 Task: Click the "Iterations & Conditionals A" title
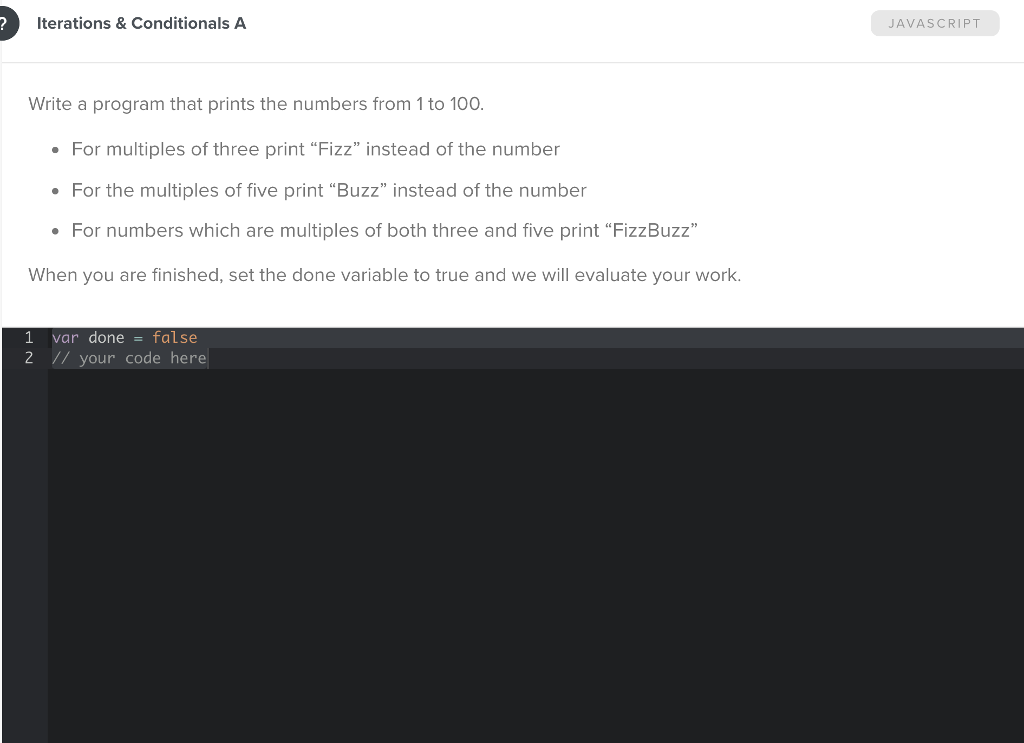click(x=141, y=23)
